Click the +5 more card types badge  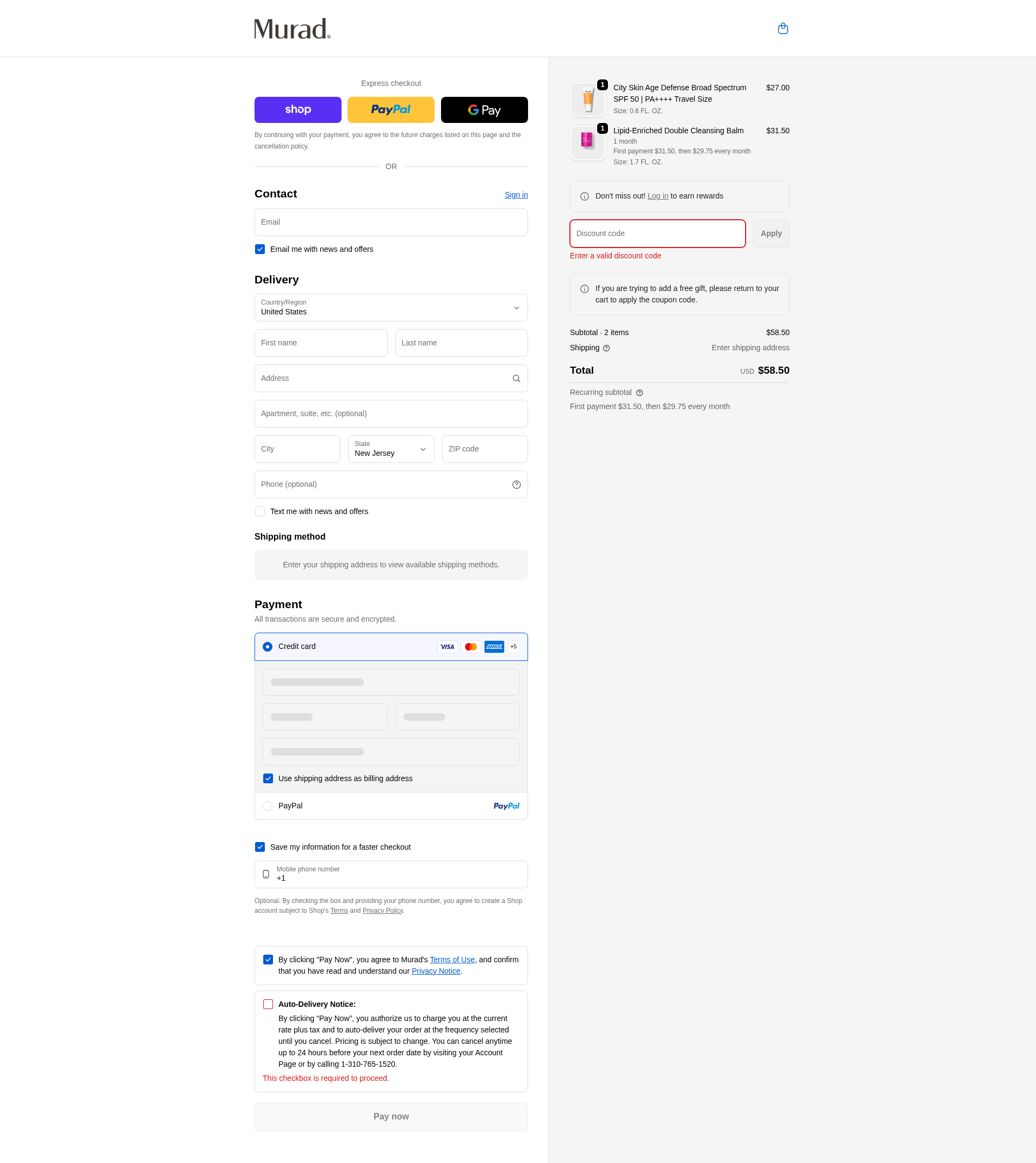513,647
